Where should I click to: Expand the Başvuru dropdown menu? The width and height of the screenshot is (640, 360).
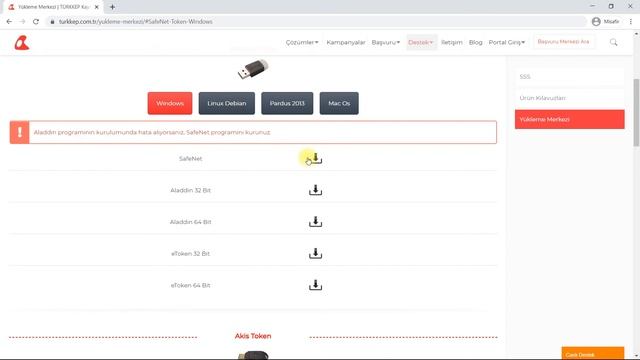coord(386,42)
